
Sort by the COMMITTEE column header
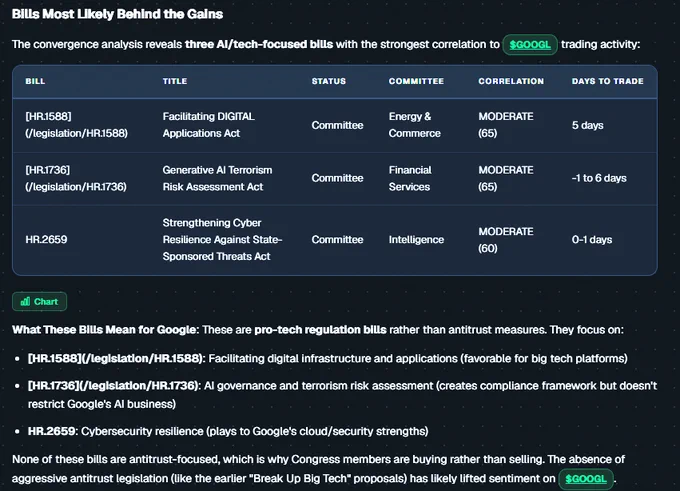click(416, 81)
